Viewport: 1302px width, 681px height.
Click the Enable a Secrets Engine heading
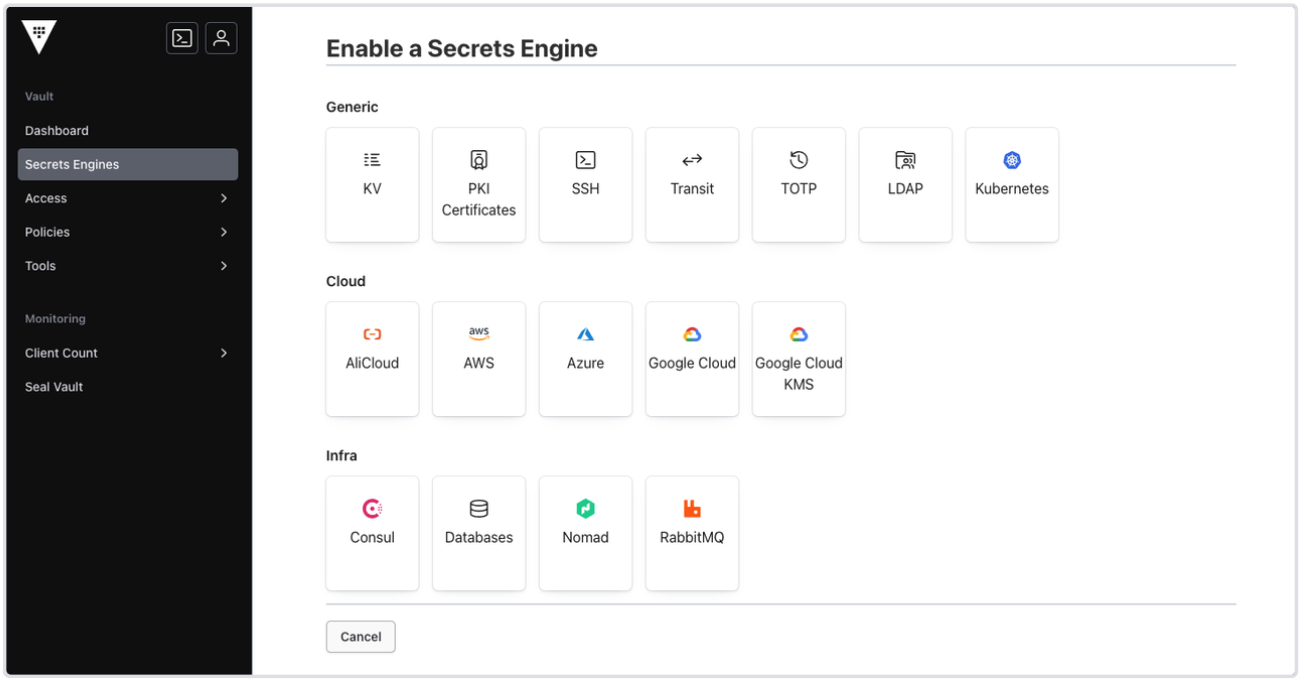coord(462,48)
